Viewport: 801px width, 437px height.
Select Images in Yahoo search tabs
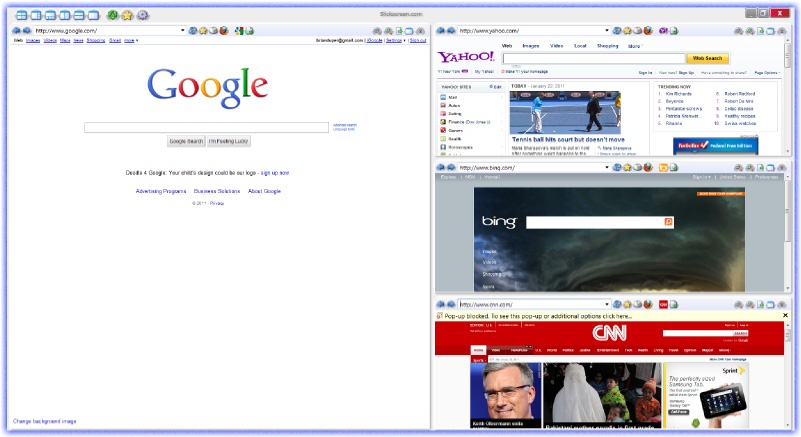pyautogui.click(x=531, y=46)
